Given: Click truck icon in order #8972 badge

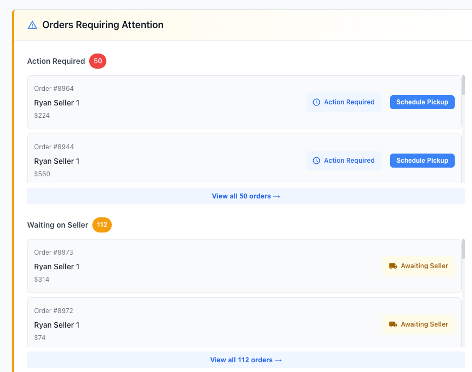Looking at the screenshot, I should pos(393,324).
